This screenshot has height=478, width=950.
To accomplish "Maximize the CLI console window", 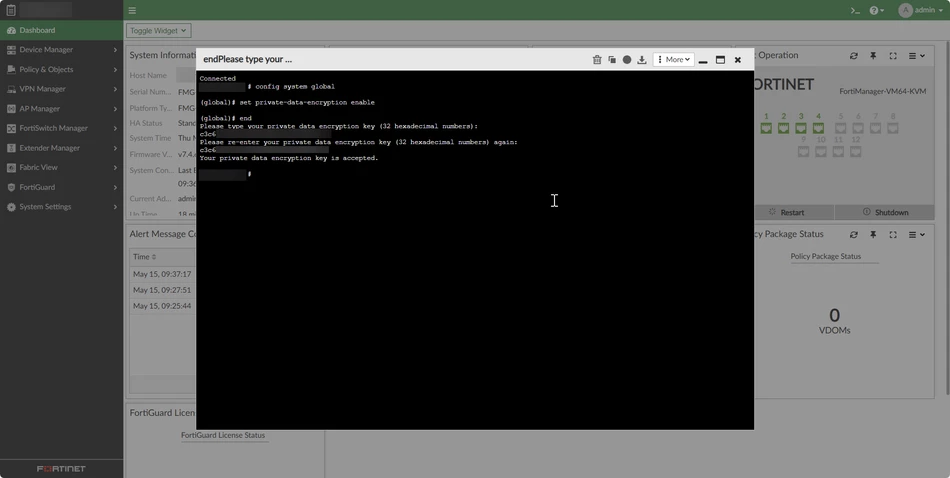I will 720,59.
